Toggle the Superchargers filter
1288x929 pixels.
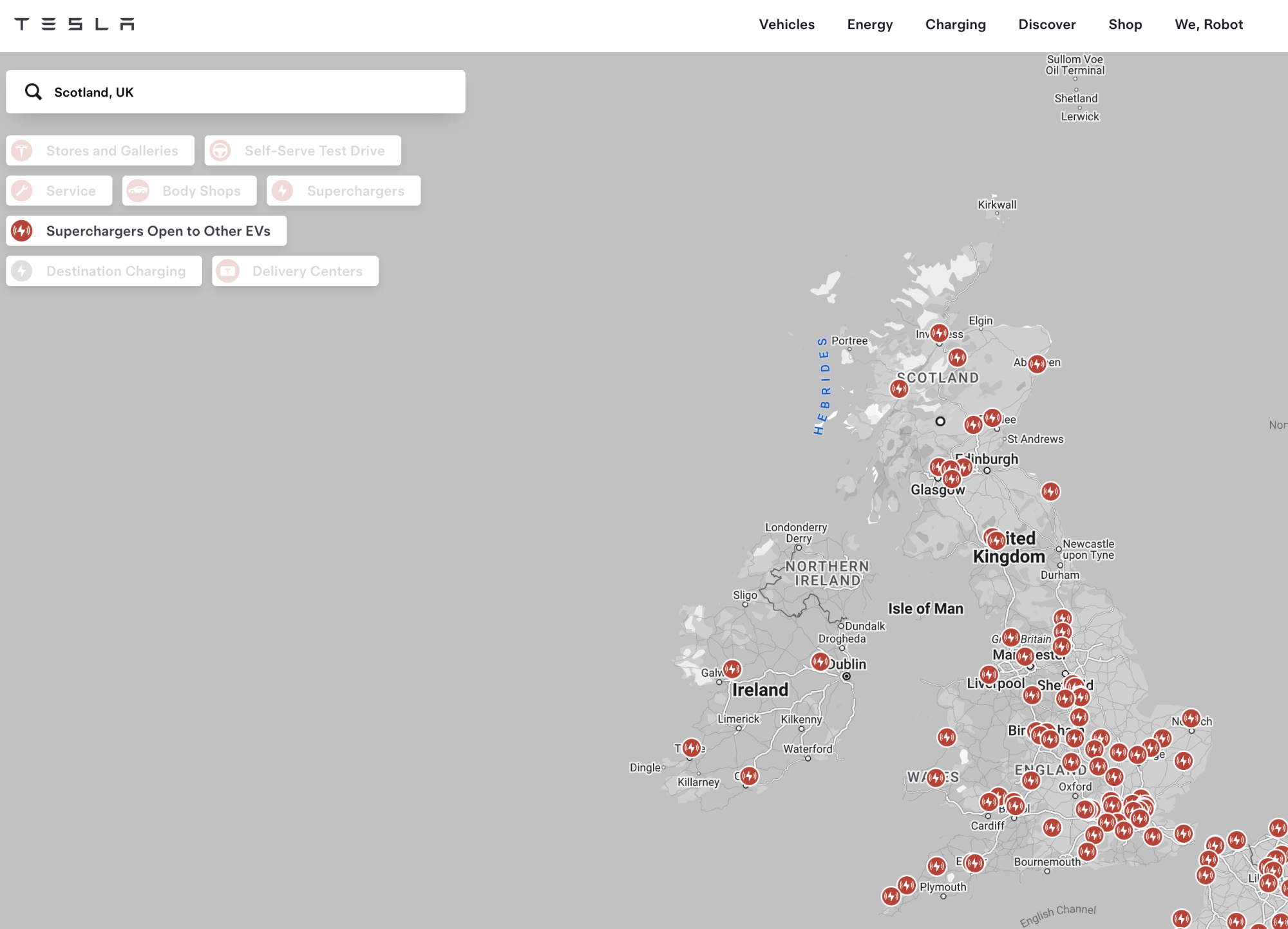click(x=344, y=191)
